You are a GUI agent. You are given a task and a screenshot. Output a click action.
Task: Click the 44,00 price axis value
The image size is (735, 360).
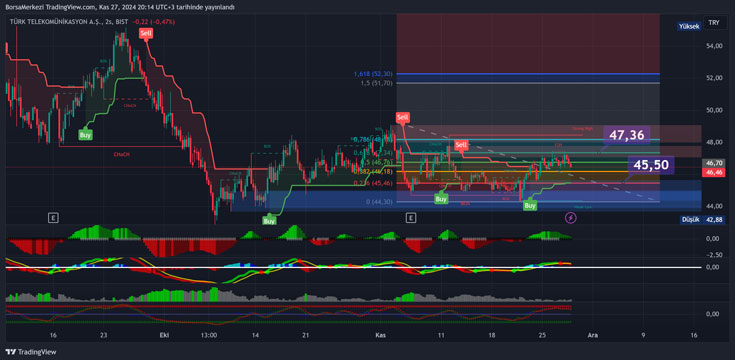[713, 206]
